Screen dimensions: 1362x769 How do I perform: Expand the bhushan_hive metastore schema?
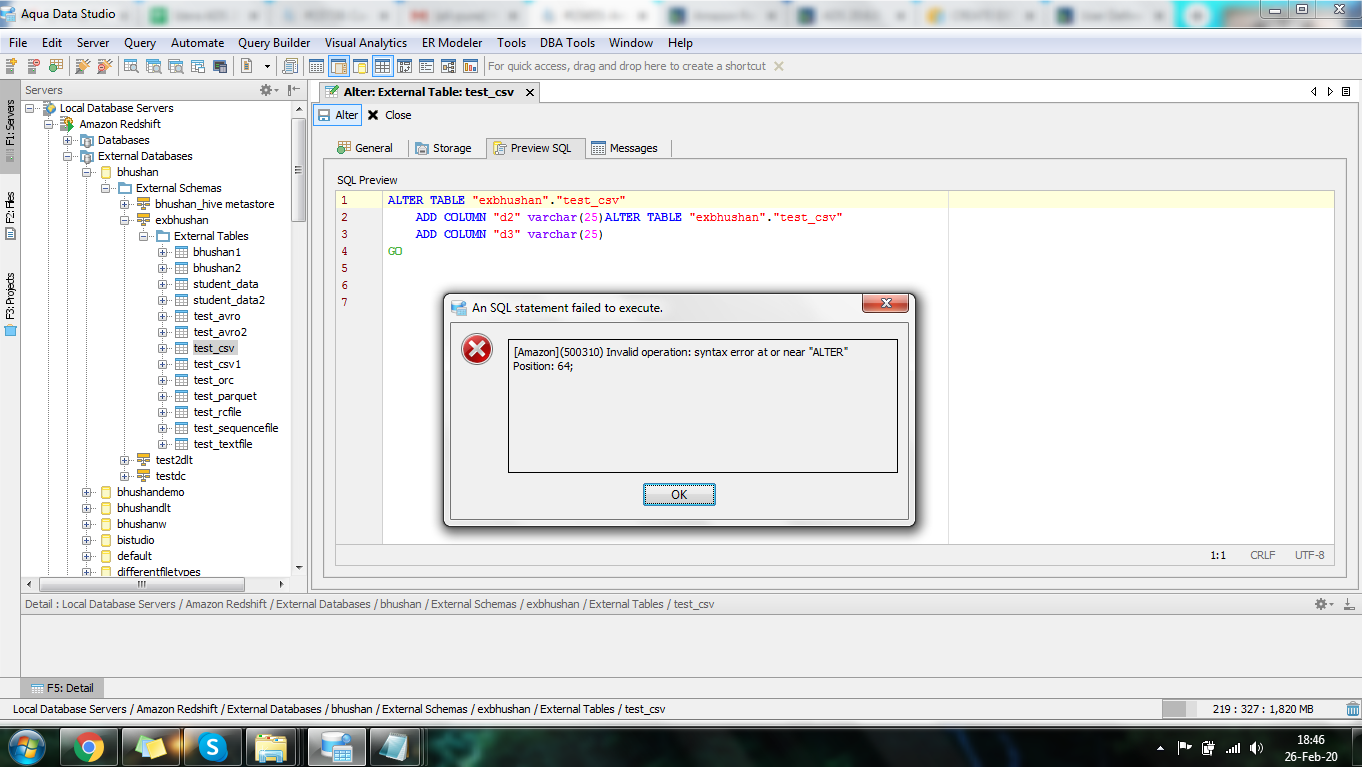pyautogui.click(x=125, y=204)
